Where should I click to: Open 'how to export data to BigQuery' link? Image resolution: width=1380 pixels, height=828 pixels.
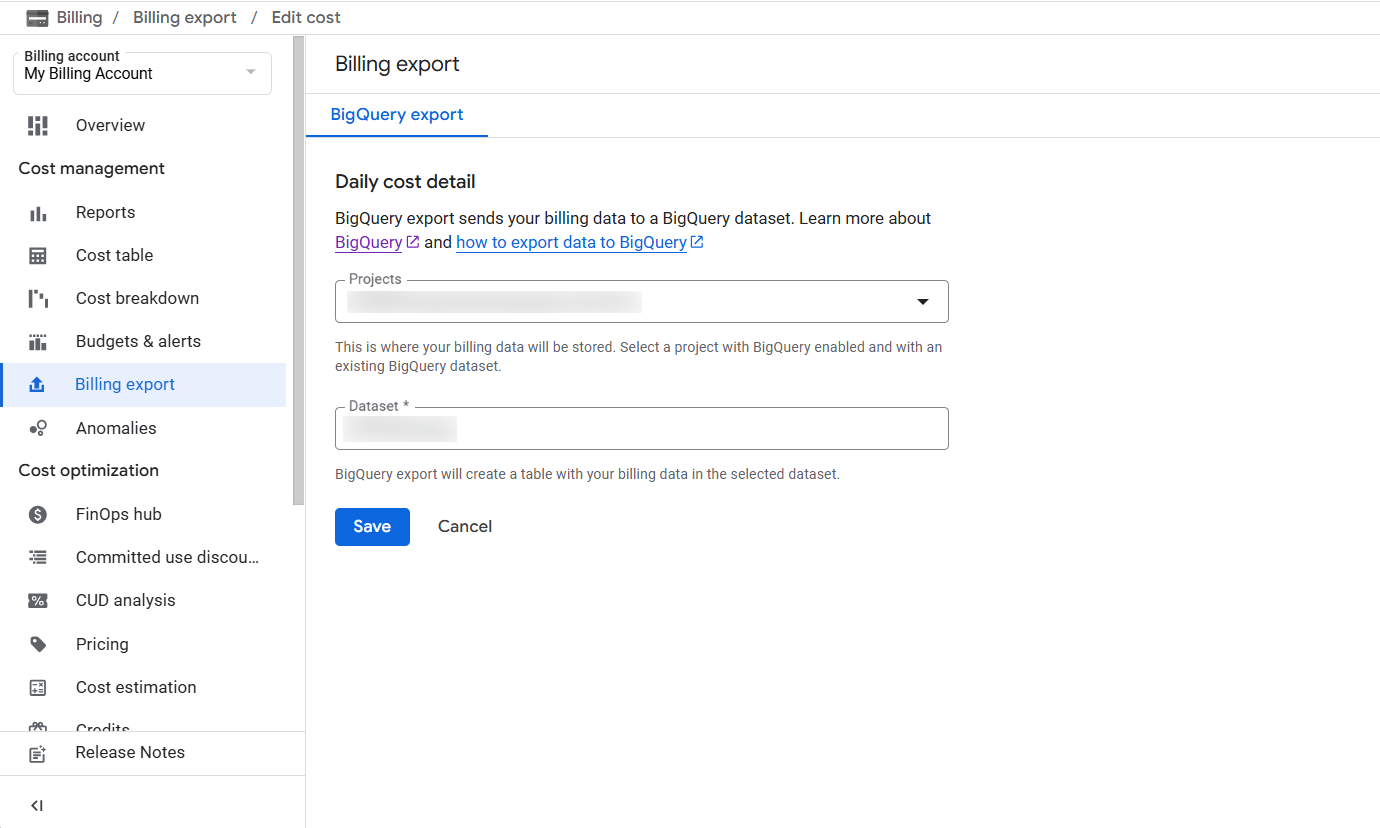point(571,243)
